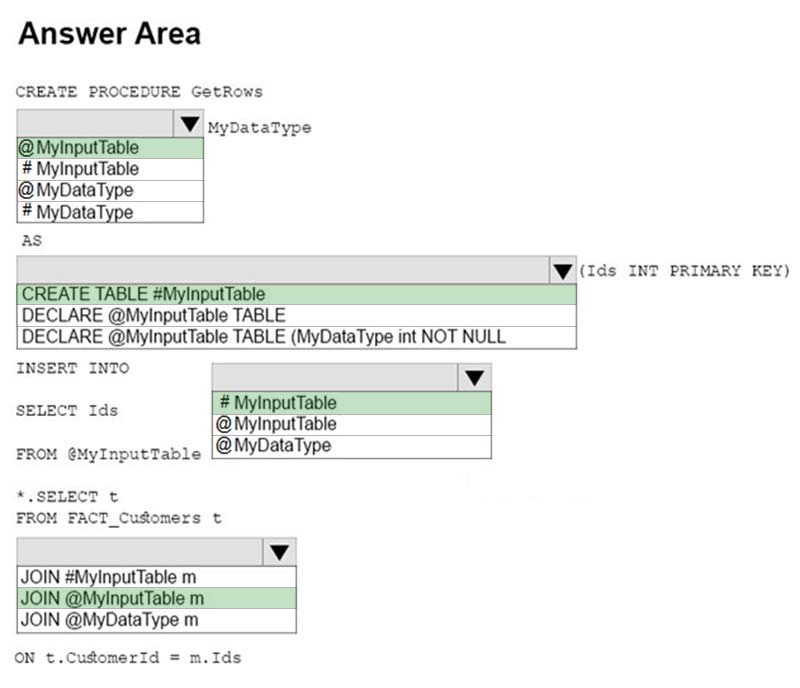Select JOIN #MyInputTable m option
Image resolution: width=800 pixels, height=688 pixels.
point(157,577)
